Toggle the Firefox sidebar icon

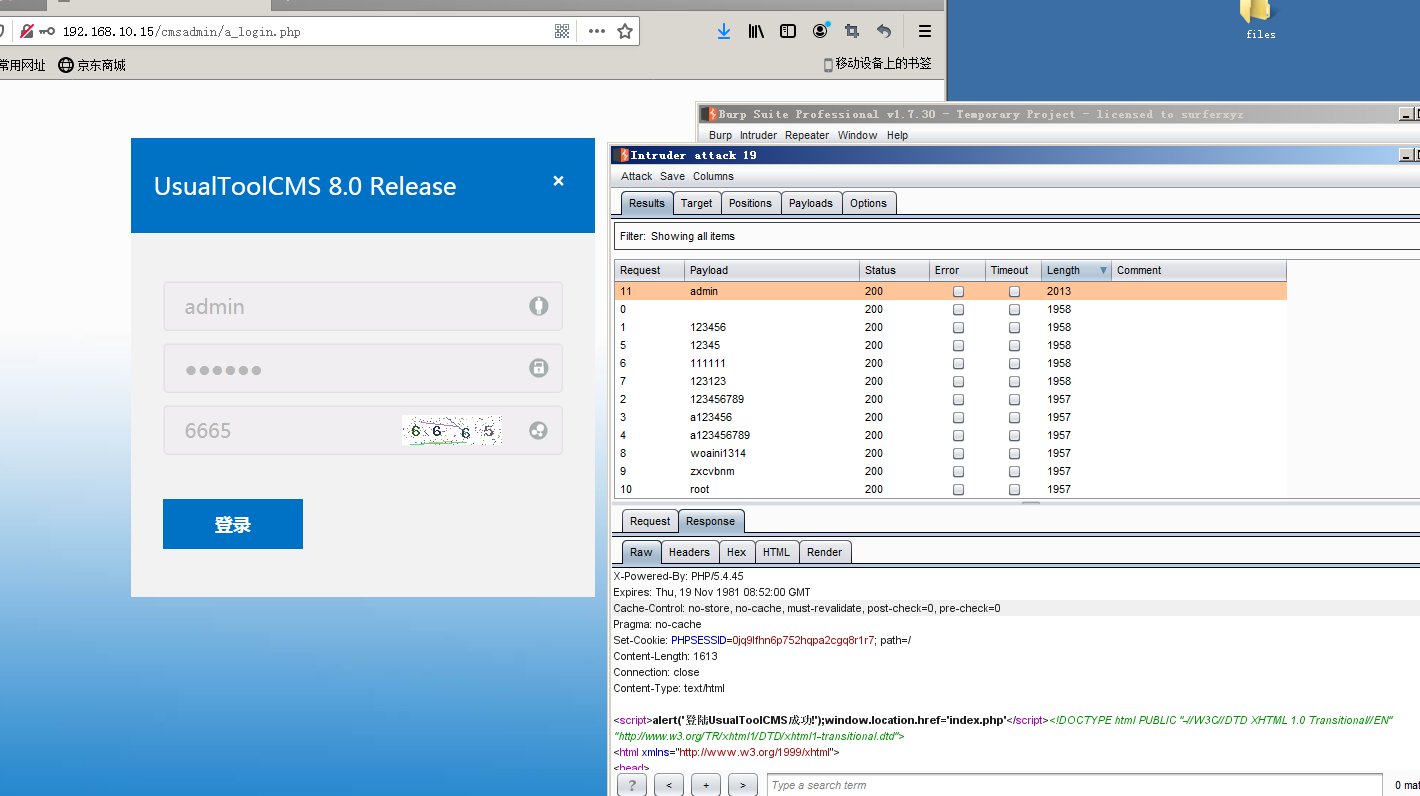point(788,31)
